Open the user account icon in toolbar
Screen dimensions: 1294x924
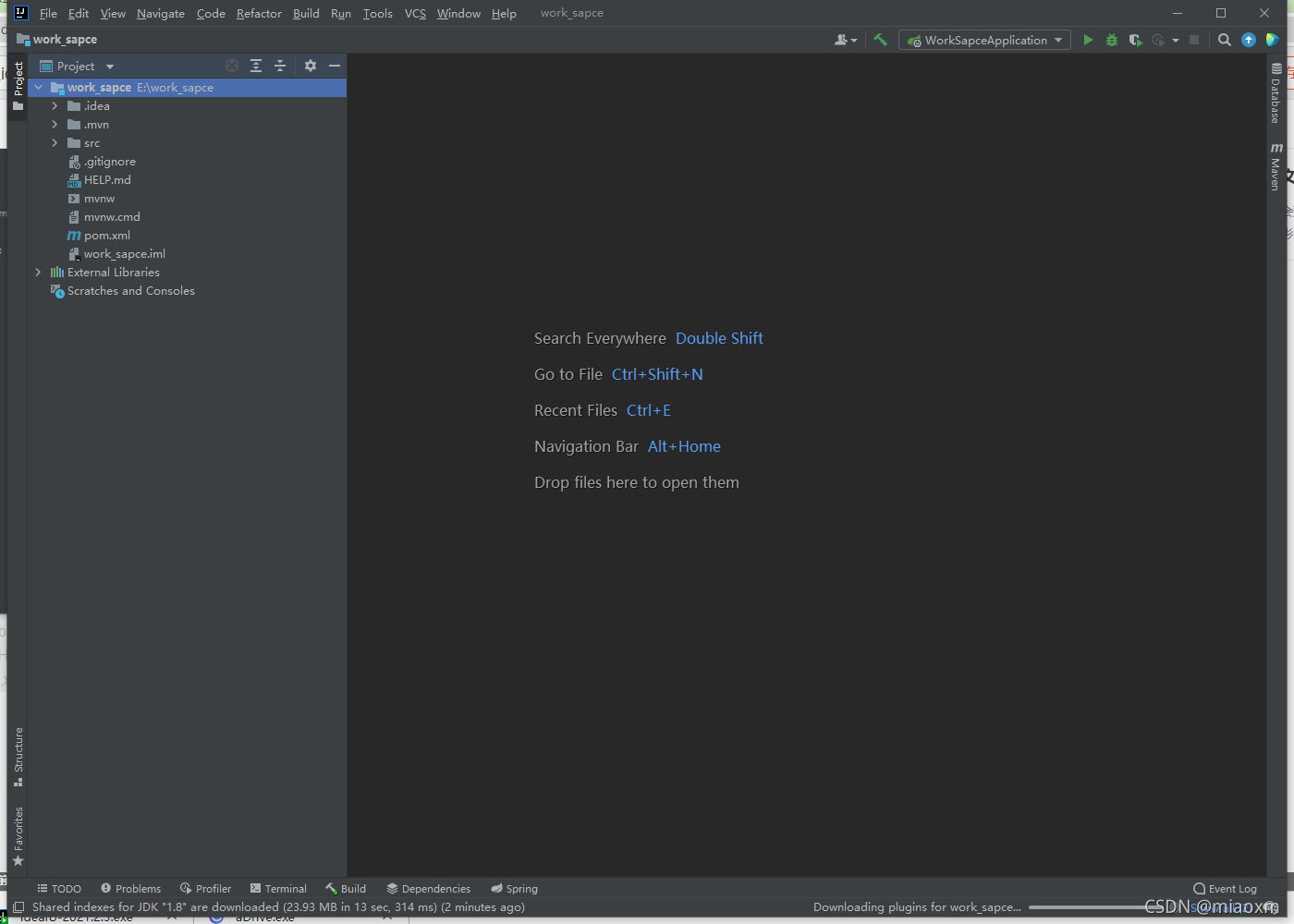845,40
